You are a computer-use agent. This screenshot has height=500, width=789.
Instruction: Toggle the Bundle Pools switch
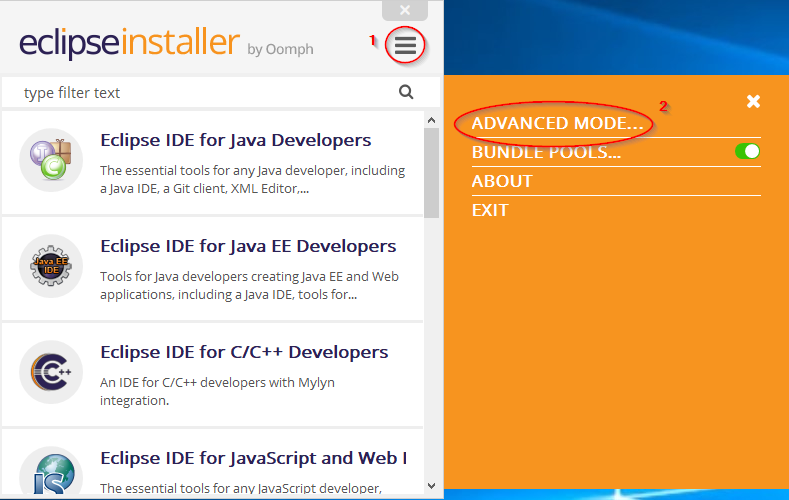coord(747,151)
